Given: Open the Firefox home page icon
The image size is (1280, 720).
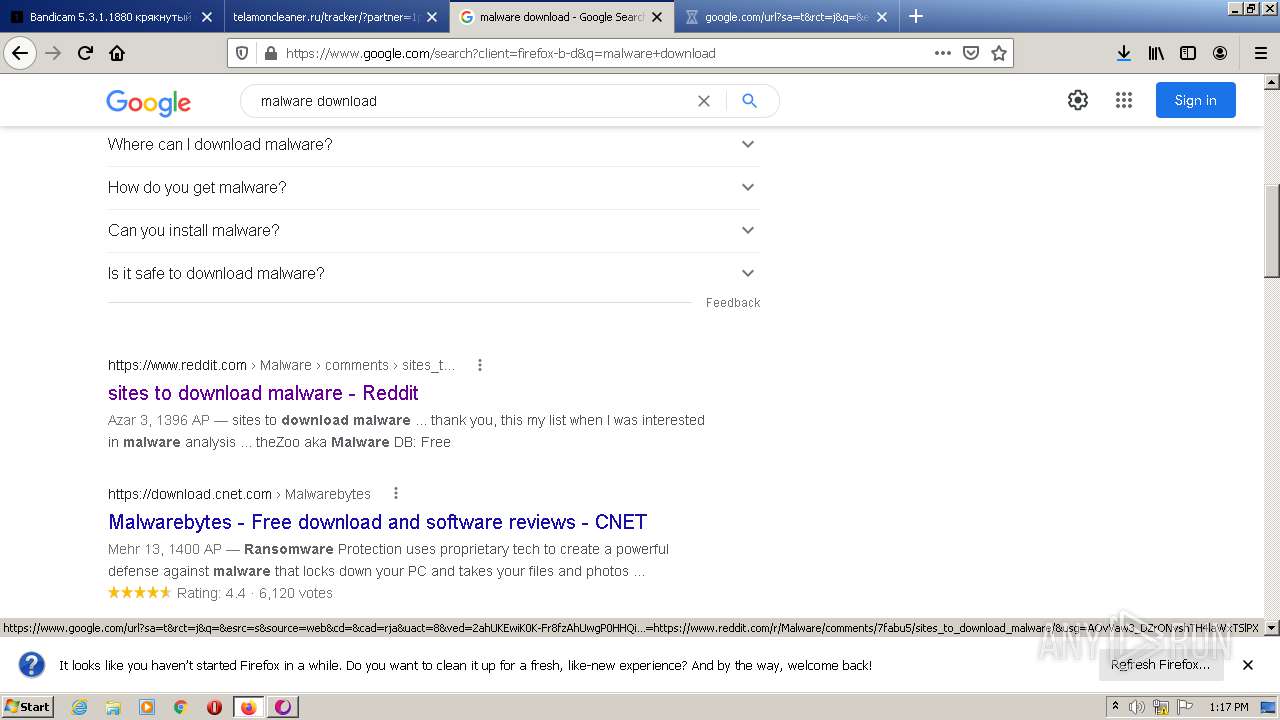Looking at the screenshot, I should click(117, 53).
